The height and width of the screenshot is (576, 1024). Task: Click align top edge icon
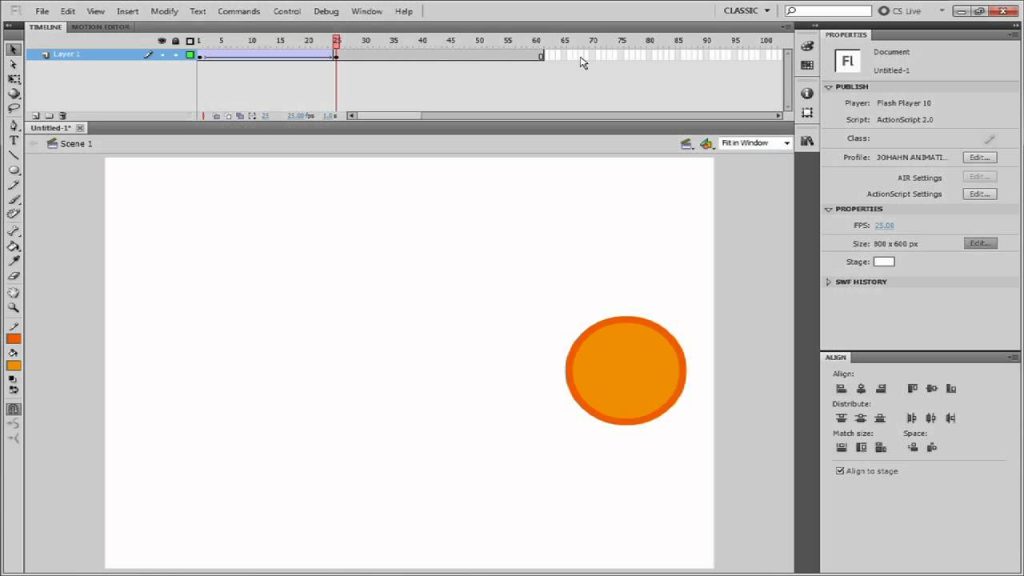pyautogui.click(x=912, y=389)
